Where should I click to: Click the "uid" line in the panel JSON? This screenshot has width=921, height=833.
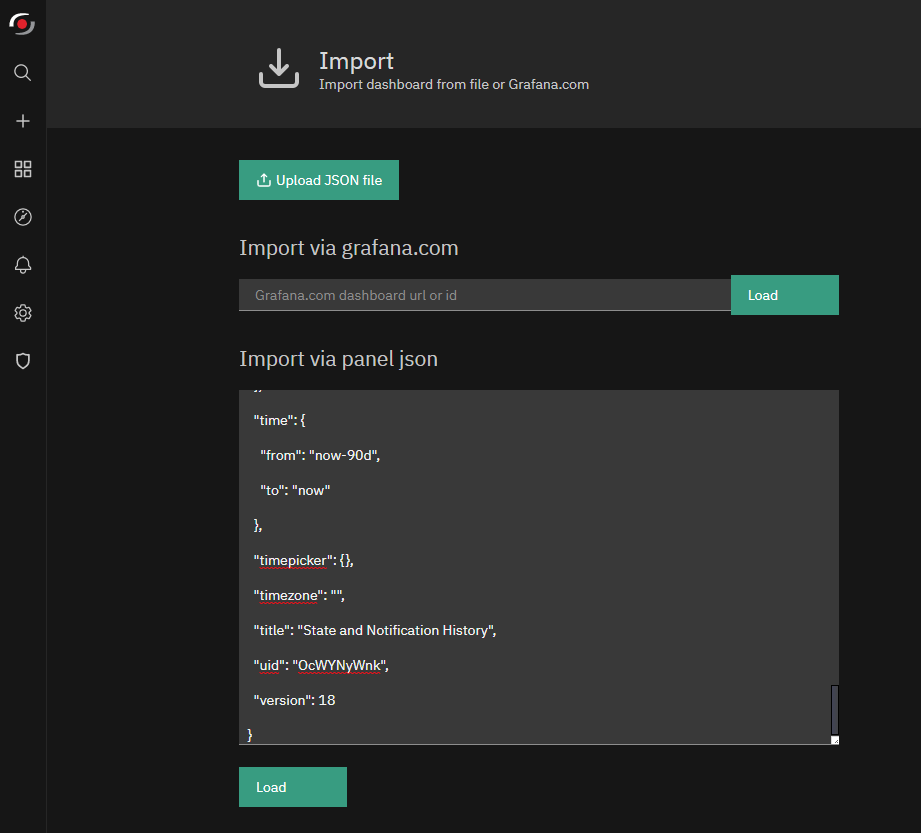321,666
